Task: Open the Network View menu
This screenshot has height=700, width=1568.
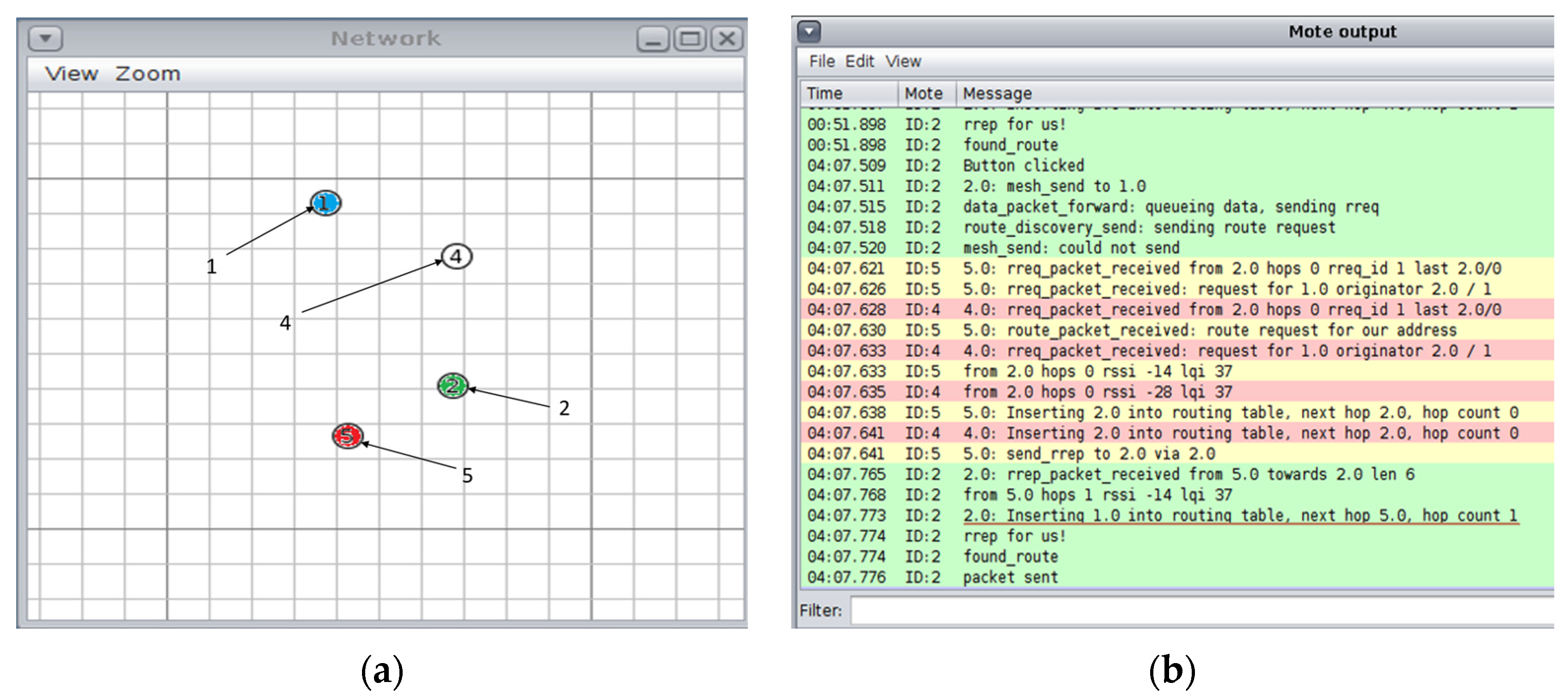Action: click(x=71, y=74)
